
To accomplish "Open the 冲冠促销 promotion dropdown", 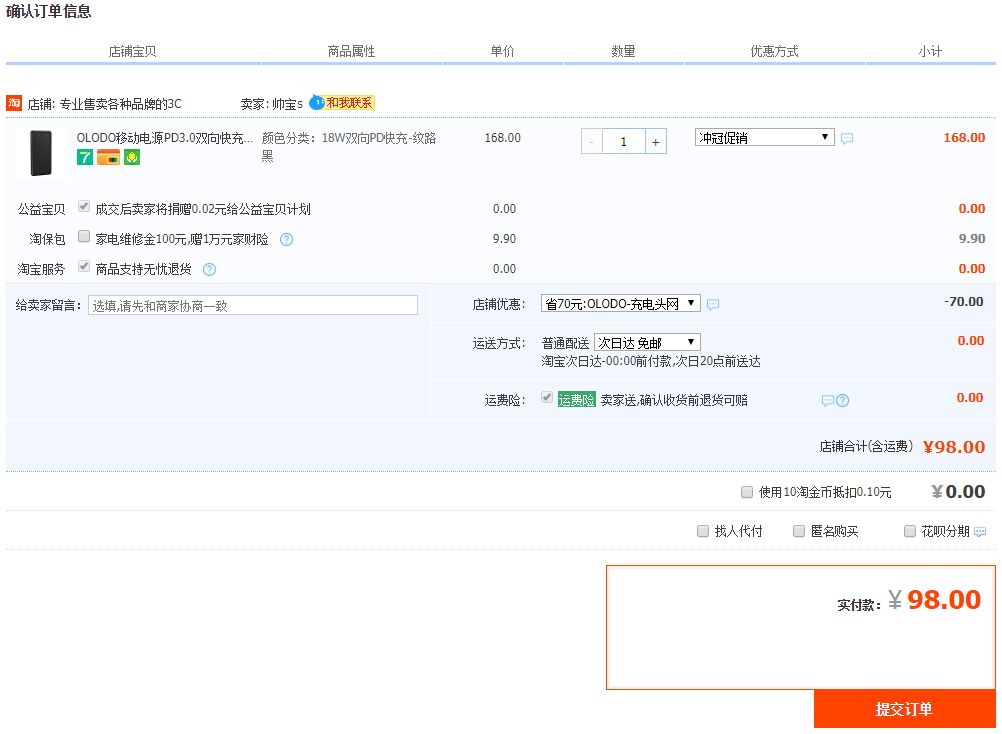I will (764, 137).
